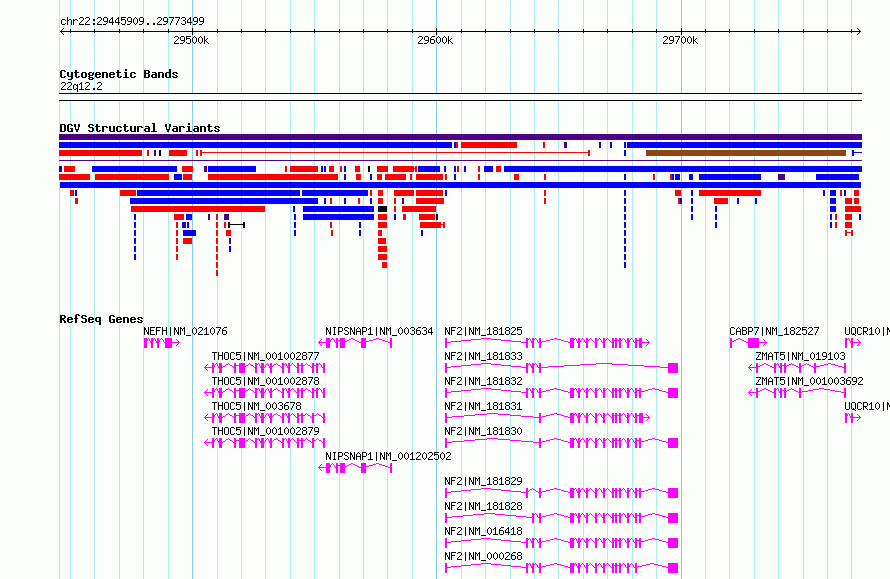The image size is (890, 579).
Task: Open NF2|NM_181828 transcript label
Action: pos(483,506)
